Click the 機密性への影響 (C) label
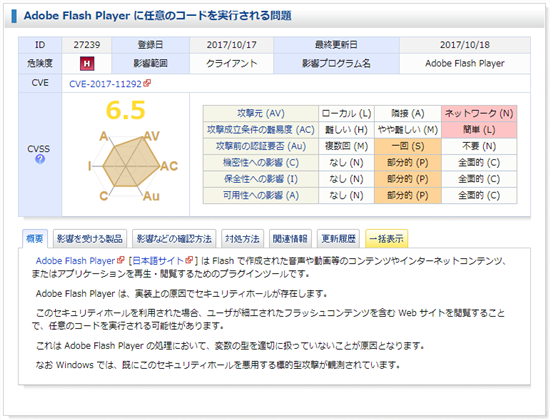Image resolution: width=550 pixels, height=420 pixels. (261, 163)
